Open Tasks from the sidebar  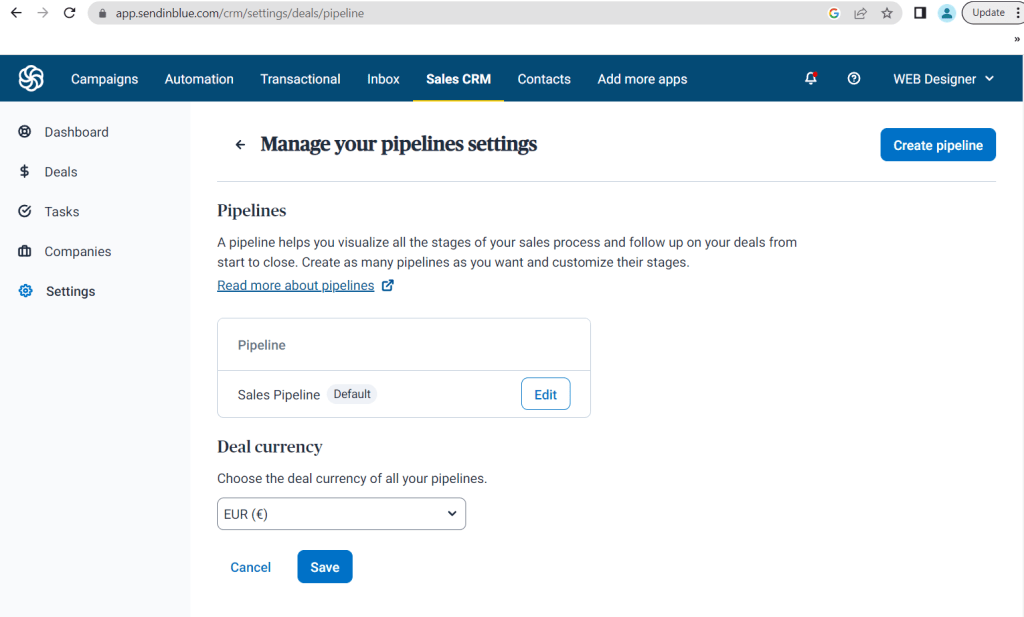coord(61,212)
